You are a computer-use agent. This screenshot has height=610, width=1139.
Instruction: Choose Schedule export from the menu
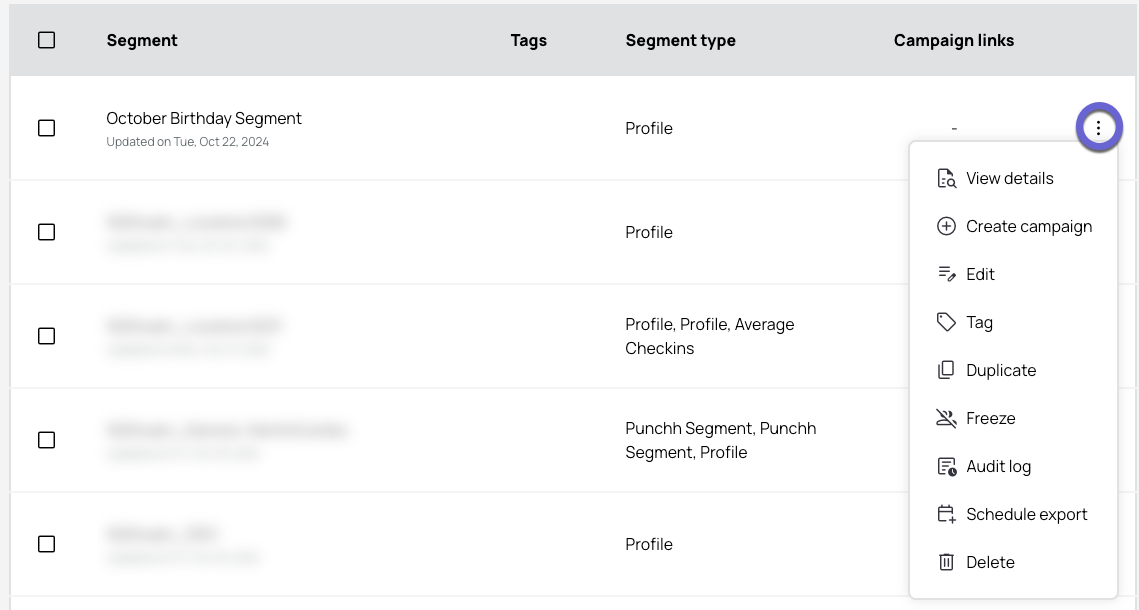point(1013,514)
